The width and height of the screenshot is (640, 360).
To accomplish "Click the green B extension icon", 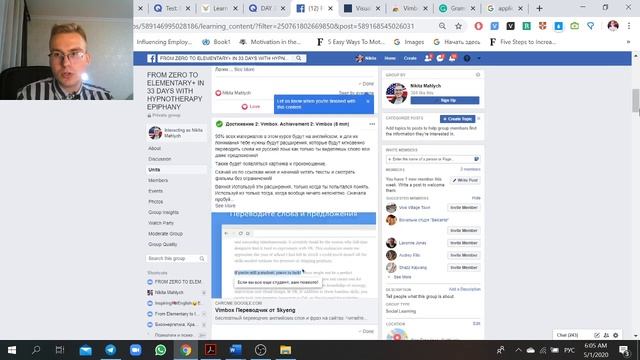I will [527, 26].
